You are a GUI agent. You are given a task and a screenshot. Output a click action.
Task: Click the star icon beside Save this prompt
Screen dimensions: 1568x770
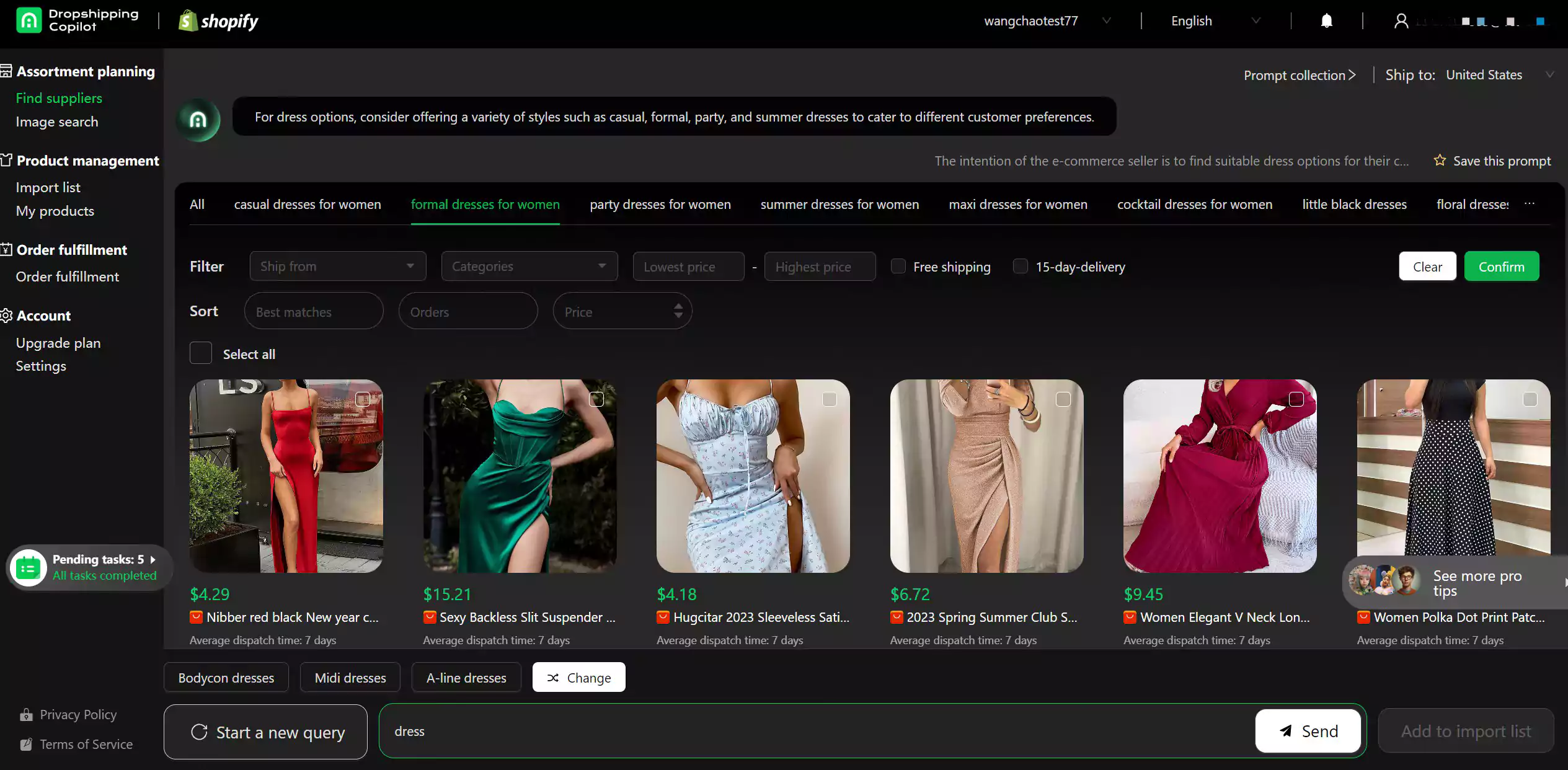point(1440,161)
